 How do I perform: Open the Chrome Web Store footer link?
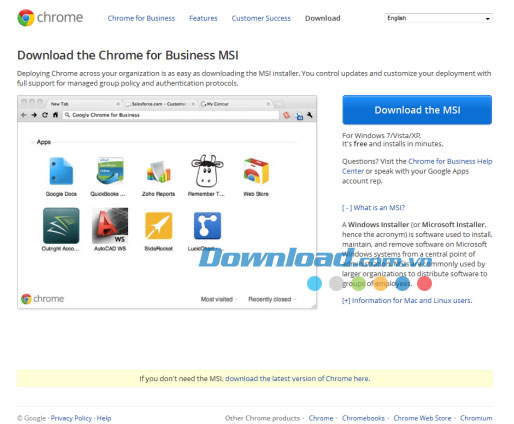(422, 418)
